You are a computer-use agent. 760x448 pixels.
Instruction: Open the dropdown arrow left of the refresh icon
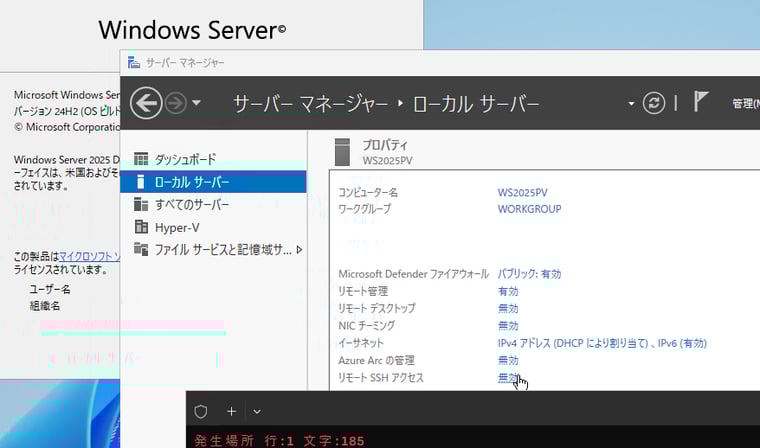(631, 103)
